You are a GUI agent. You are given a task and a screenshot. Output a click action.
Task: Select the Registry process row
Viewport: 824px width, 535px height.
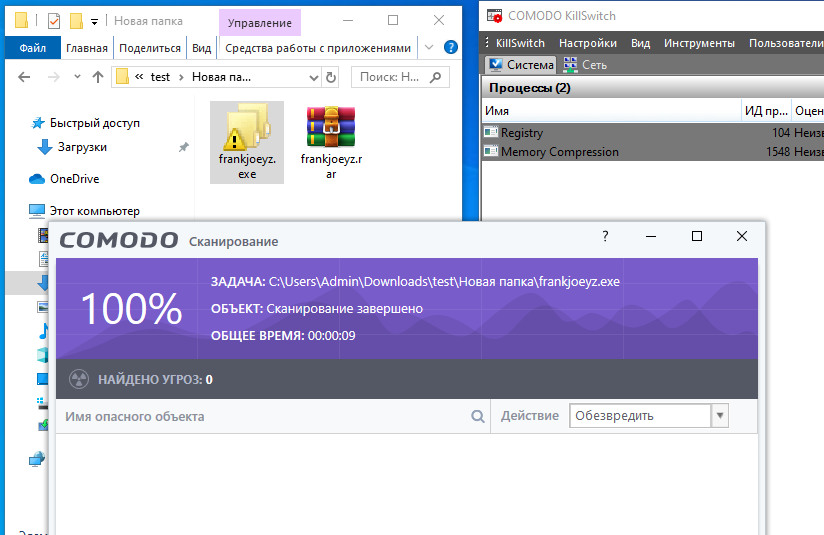click(653, 133)
